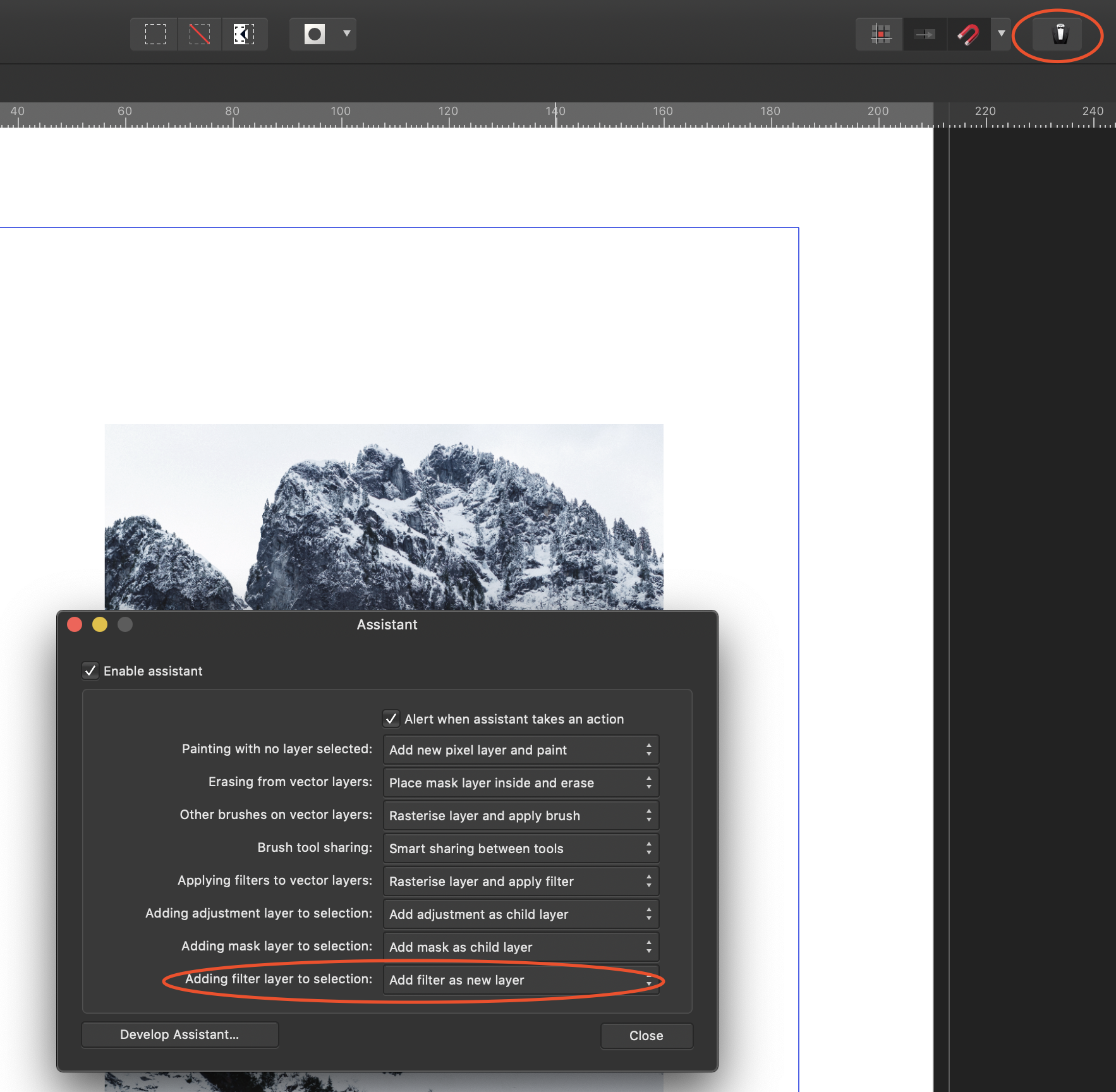Click the Develop Assistant... button

180,1034
